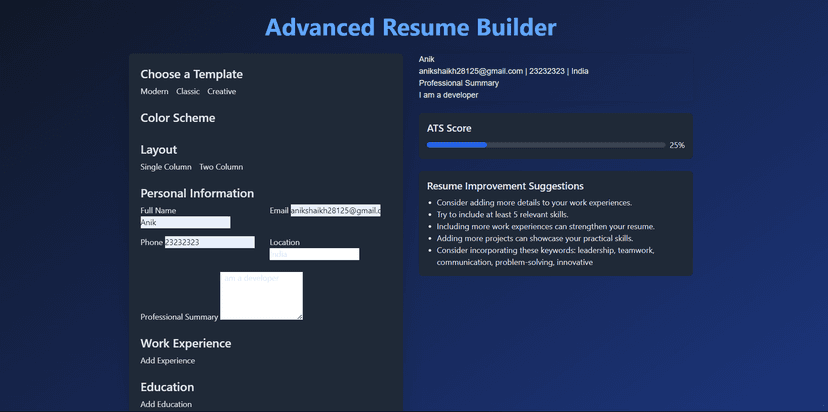Click the Full Name input field
The height and width of the screenshot is (412, 828).
[x=185, y=222]
